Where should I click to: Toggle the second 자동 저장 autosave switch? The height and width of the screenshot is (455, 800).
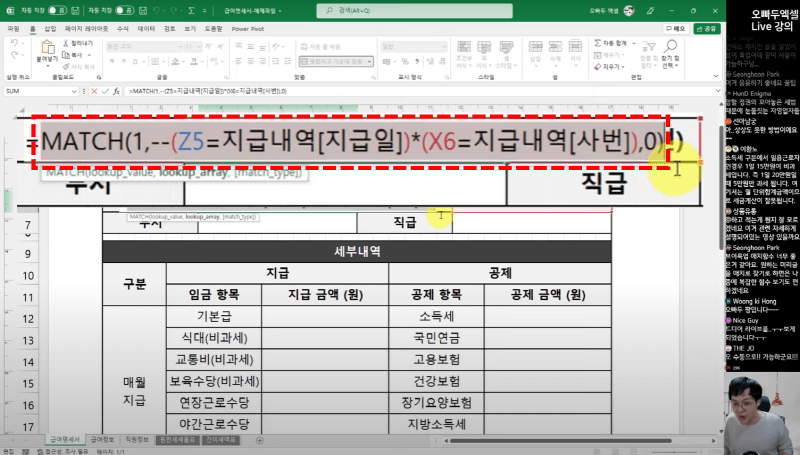(x=124, y=10)
